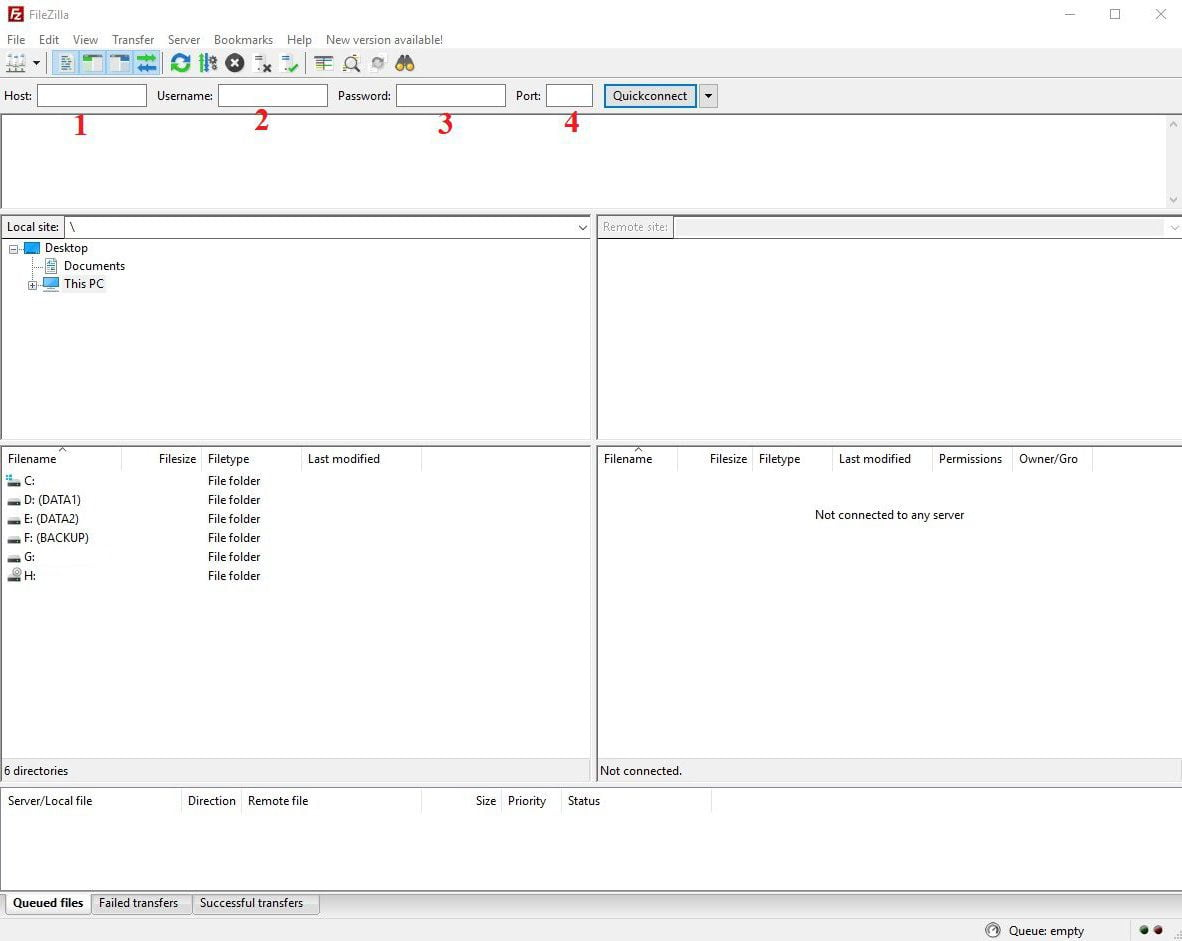Toggle the remote directory tree display
1182x941 pixels.
pyautogui.click(x=120, y=63)
